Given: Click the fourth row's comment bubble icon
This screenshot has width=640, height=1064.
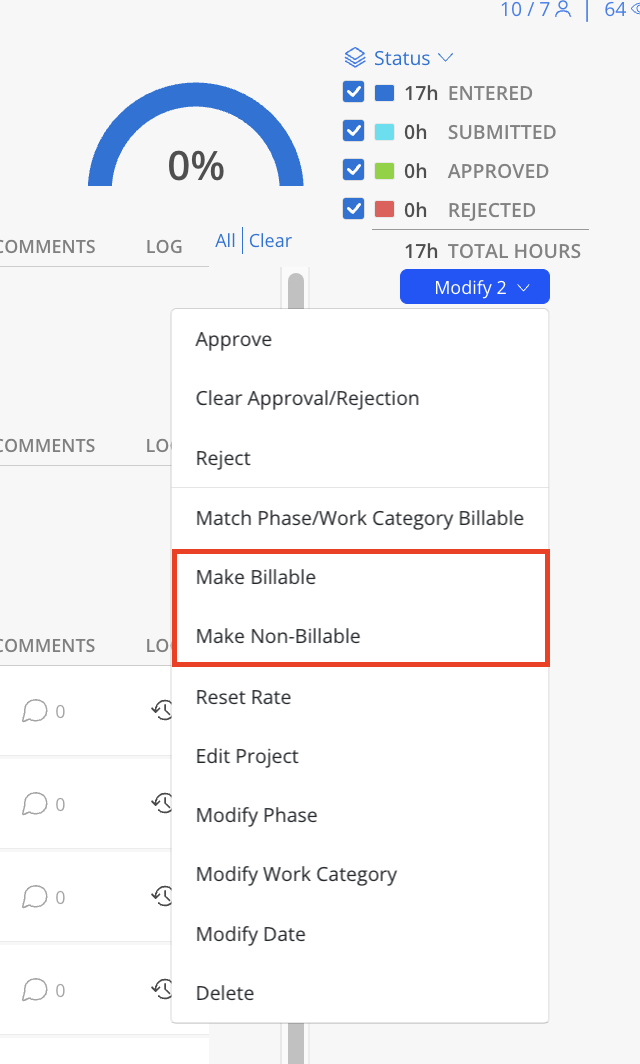Looking at the screenshot, I should pyautogui.click(x=35, y=990).
